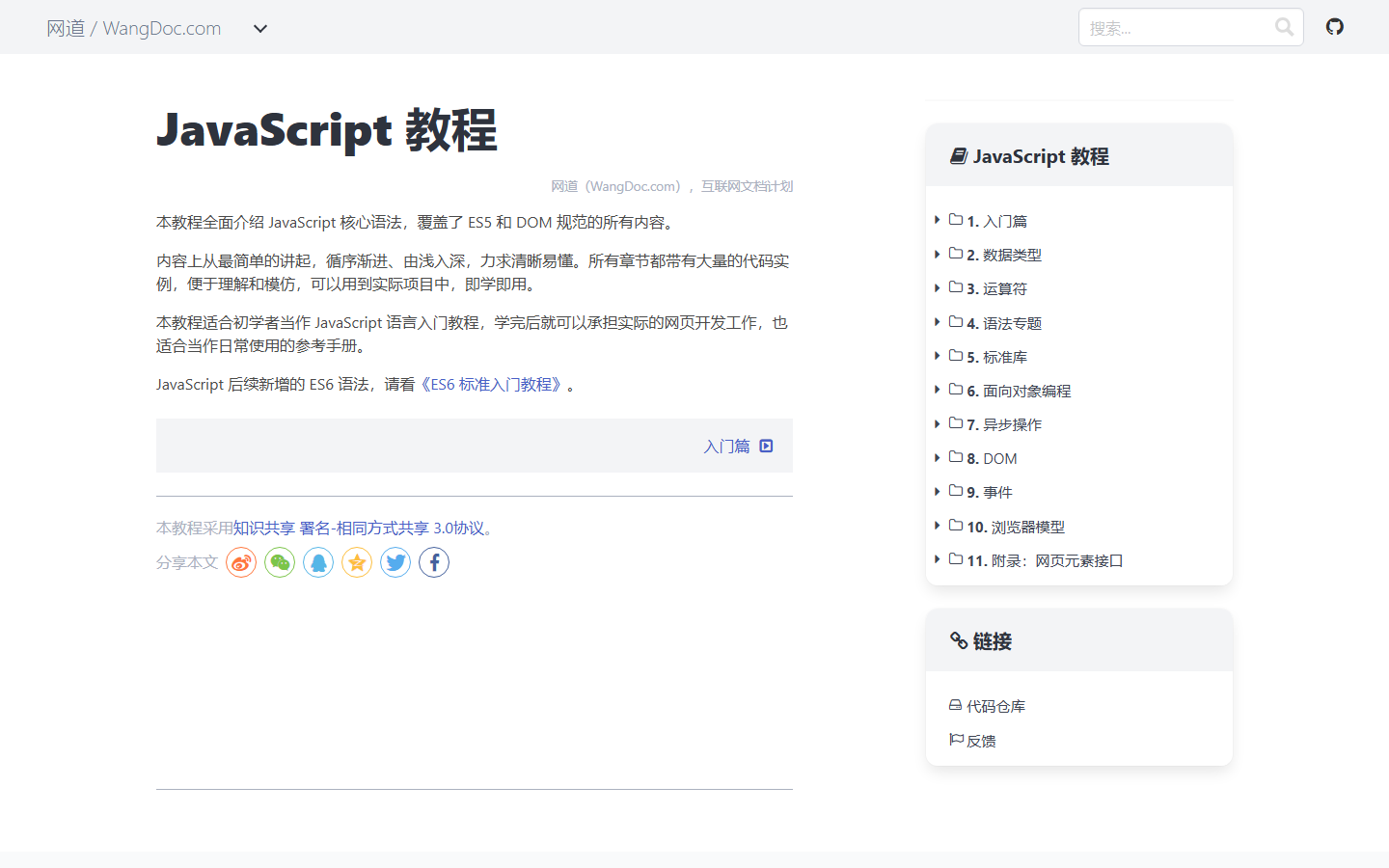Expand the 9. 事件 chapter arrow
The image size is (1389, 868).
938,492
